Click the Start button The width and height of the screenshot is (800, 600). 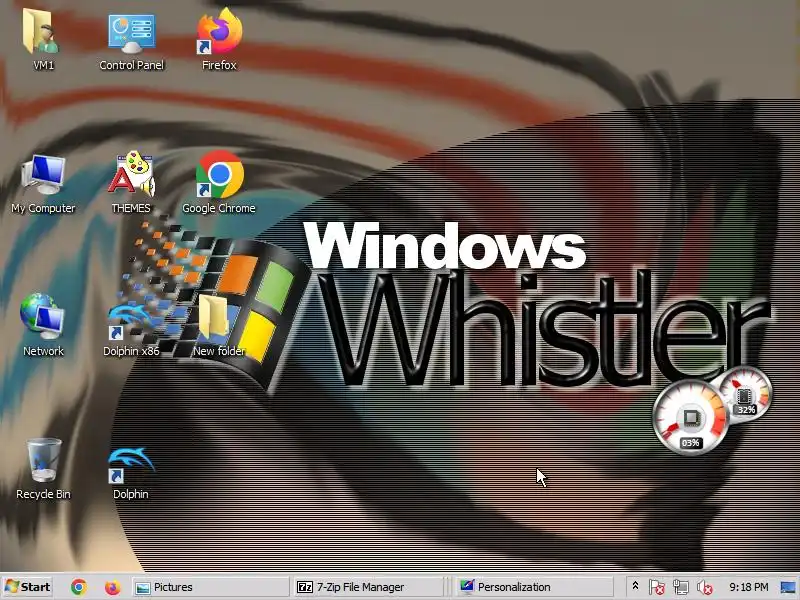(28, 587)
